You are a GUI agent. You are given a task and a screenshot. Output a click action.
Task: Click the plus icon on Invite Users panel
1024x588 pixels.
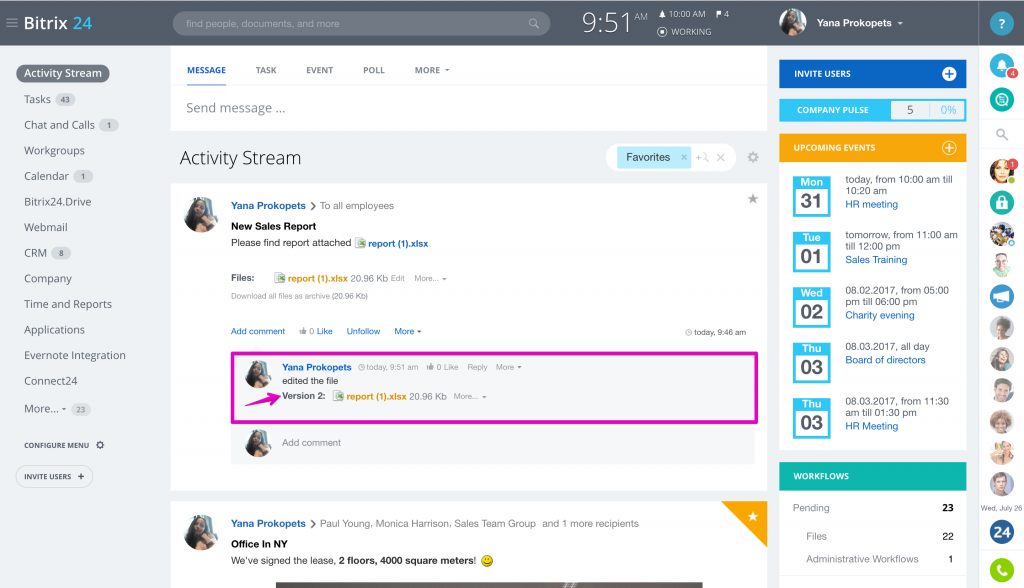949,74
